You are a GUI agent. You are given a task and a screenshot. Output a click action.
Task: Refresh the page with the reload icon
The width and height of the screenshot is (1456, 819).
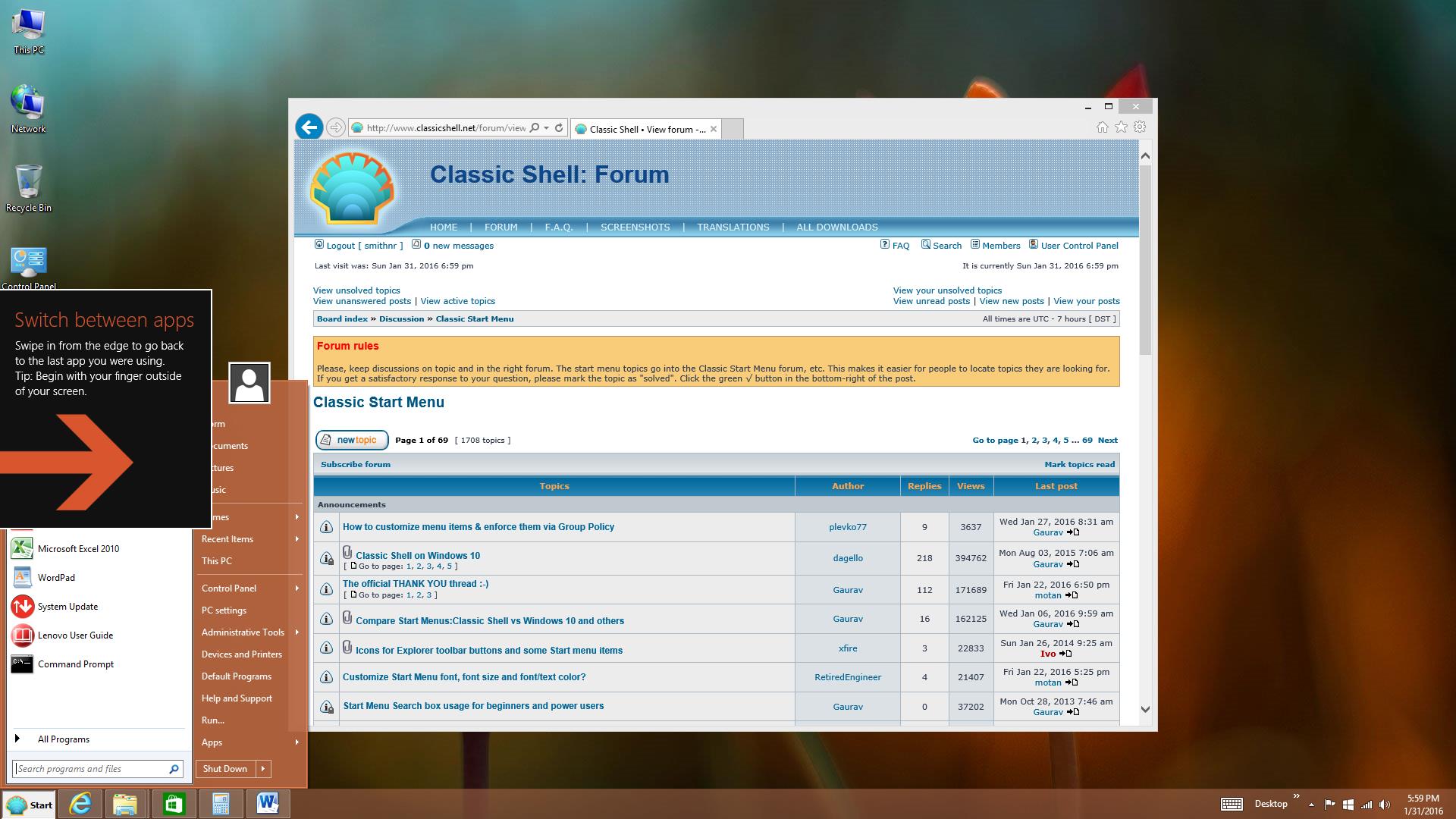click(559, 128)
